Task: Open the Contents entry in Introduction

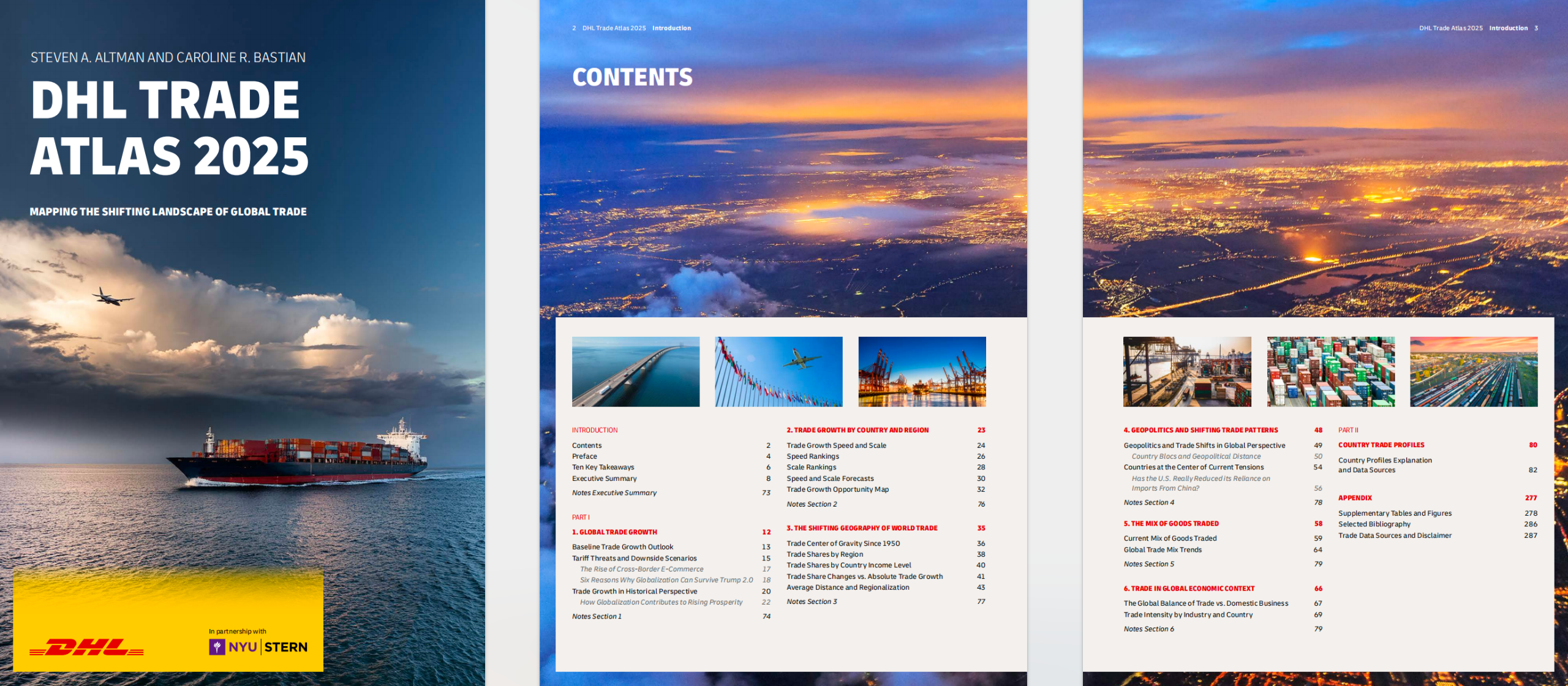Action: click(671, 445)
